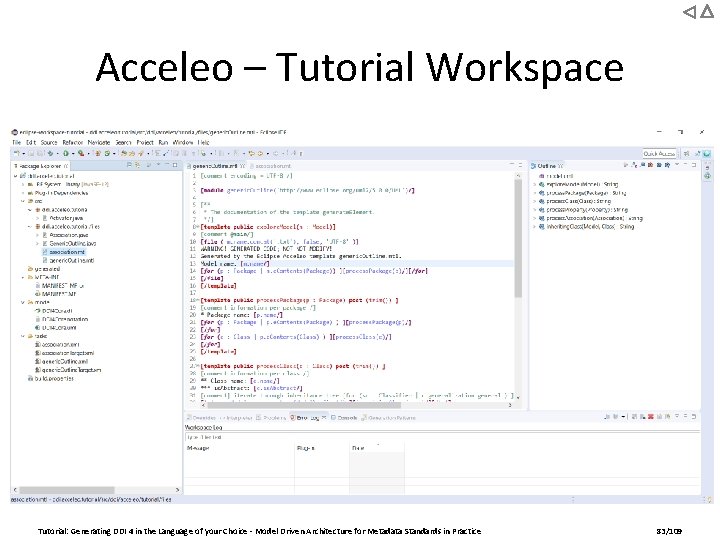The height and width of the screenshot is (540, 720).
Task: Toggle alphabetical Sort in Outline toolbar
Action: (x=634, y=165)
